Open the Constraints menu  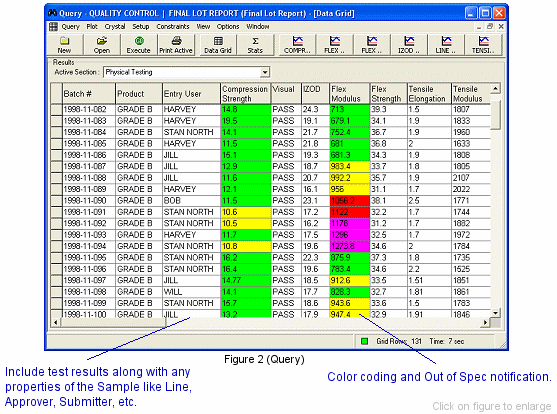pyautogui.click(x=173, y=27)
